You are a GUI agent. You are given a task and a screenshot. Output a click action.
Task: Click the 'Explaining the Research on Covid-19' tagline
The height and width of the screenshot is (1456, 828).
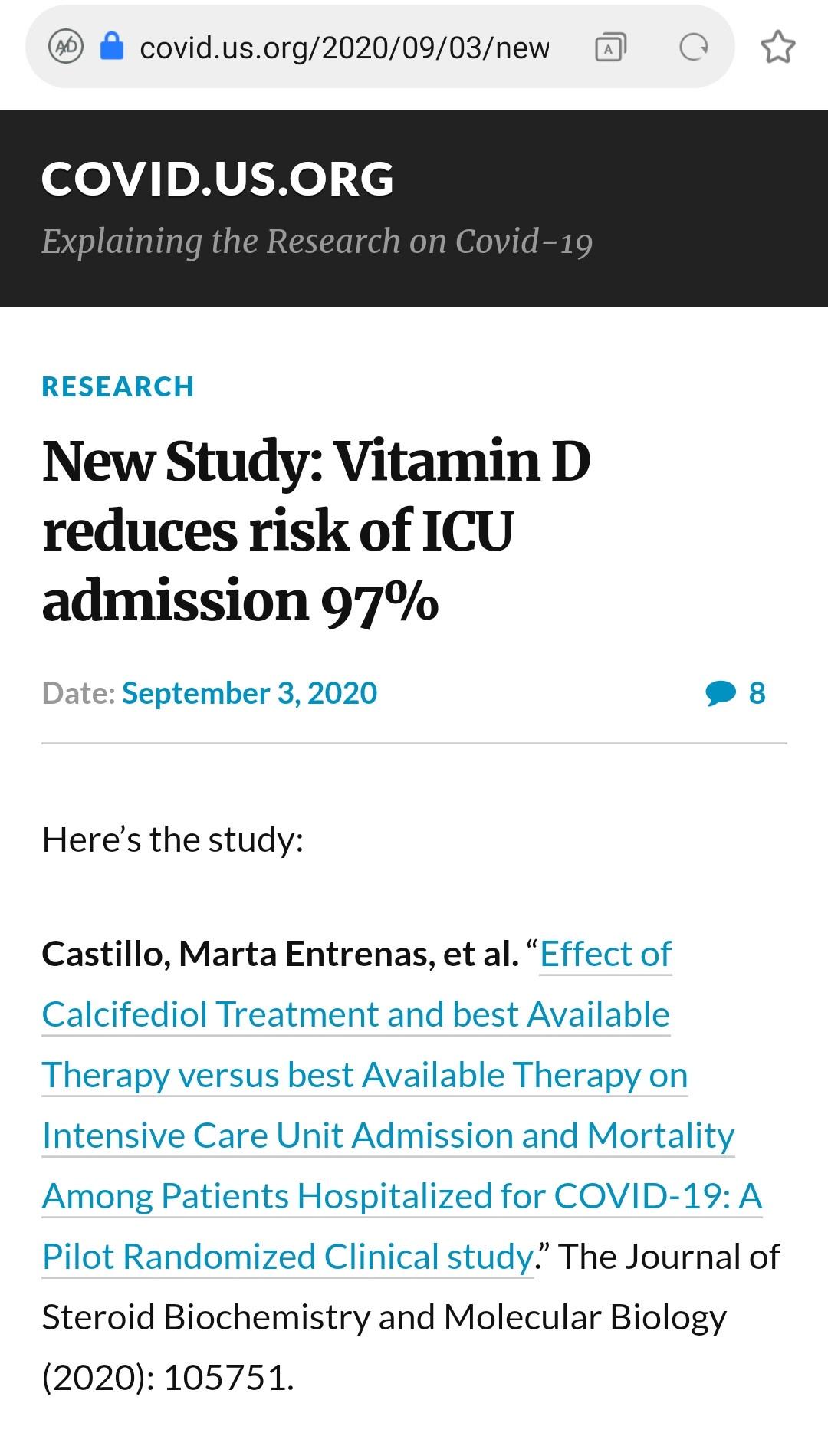coord(317,242)
